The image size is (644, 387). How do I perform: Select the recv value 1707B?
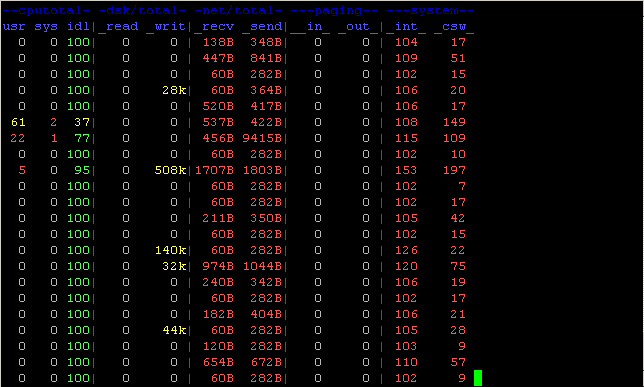tap(214, 170)
